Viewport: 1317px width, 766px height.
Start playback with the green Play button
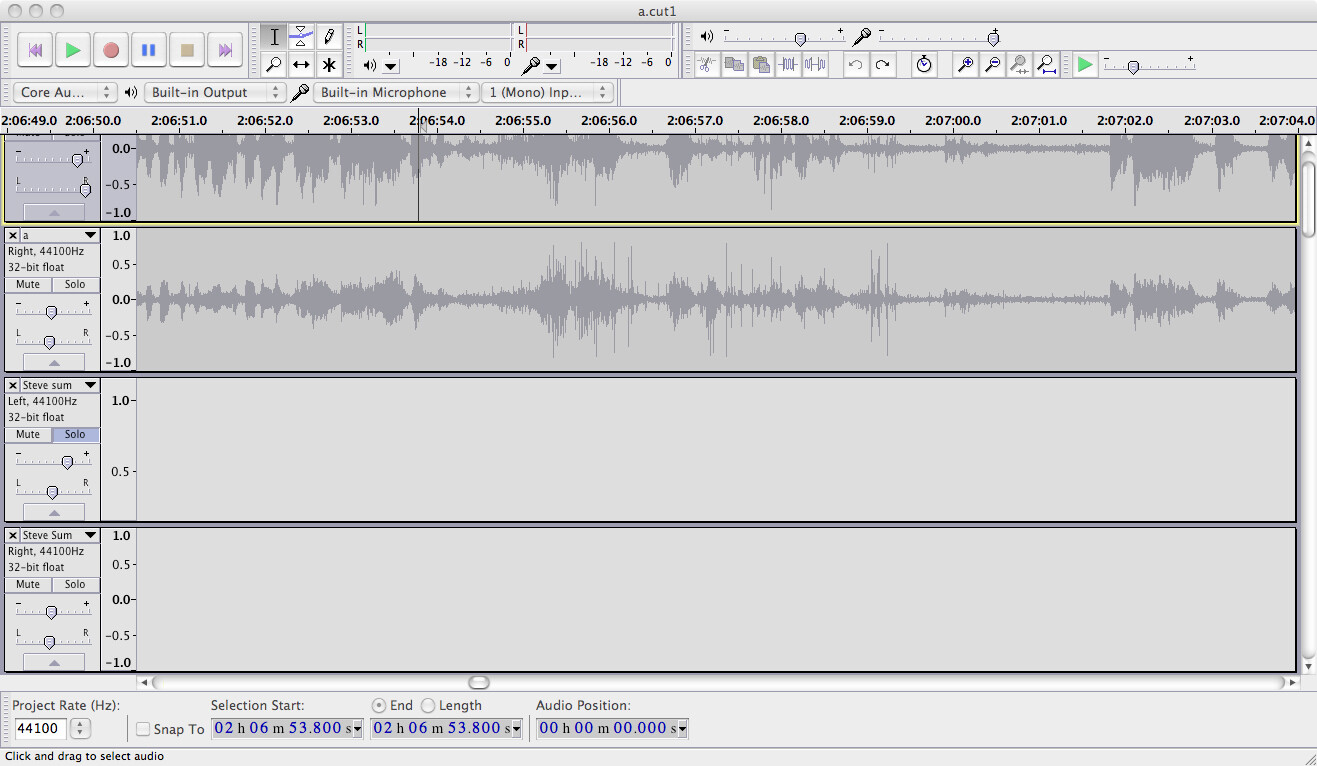(x=73, y=49)
